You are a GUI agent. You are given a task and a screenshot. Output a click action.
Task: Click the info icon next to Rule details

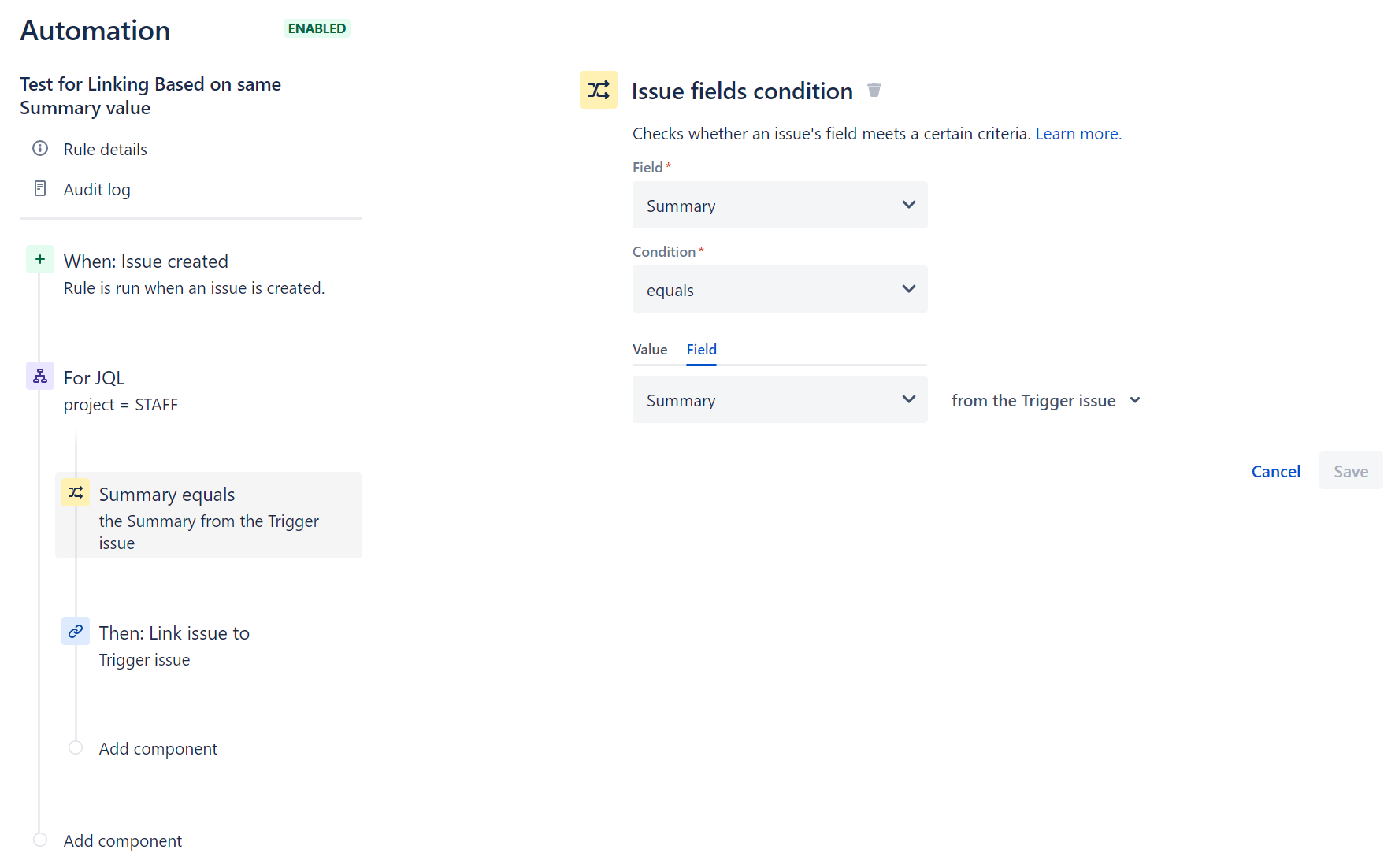click(x=40, y=148)
